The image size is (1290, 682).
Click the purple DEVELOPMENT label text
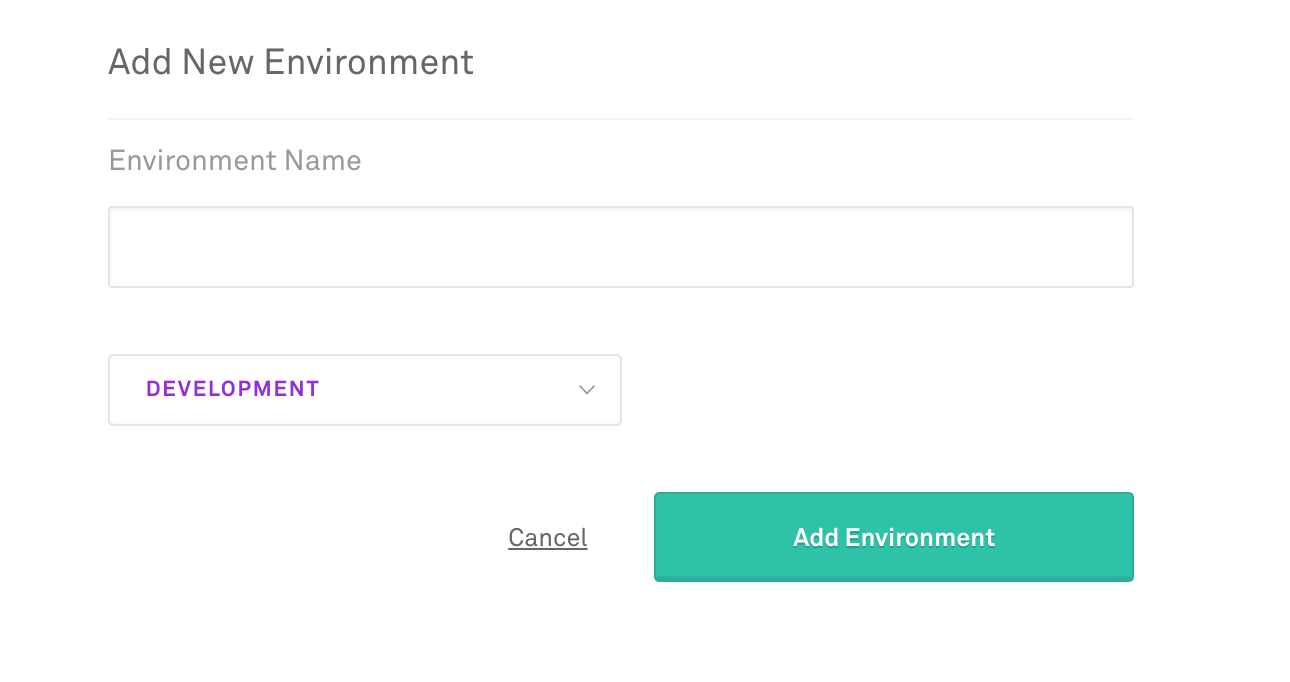[x=233, y=389]
